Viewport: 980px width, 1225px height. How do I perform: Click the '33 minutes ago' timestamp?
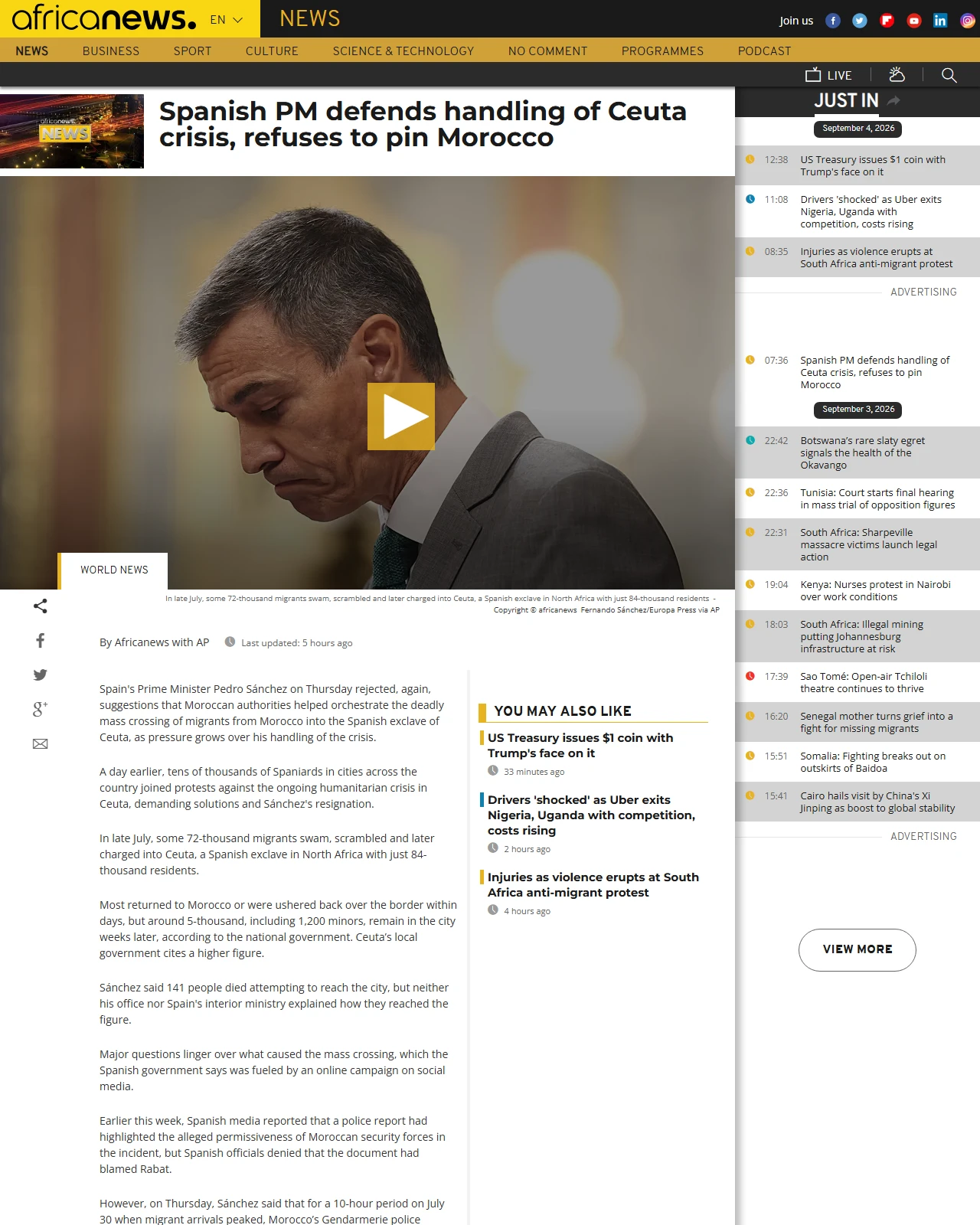534,772
